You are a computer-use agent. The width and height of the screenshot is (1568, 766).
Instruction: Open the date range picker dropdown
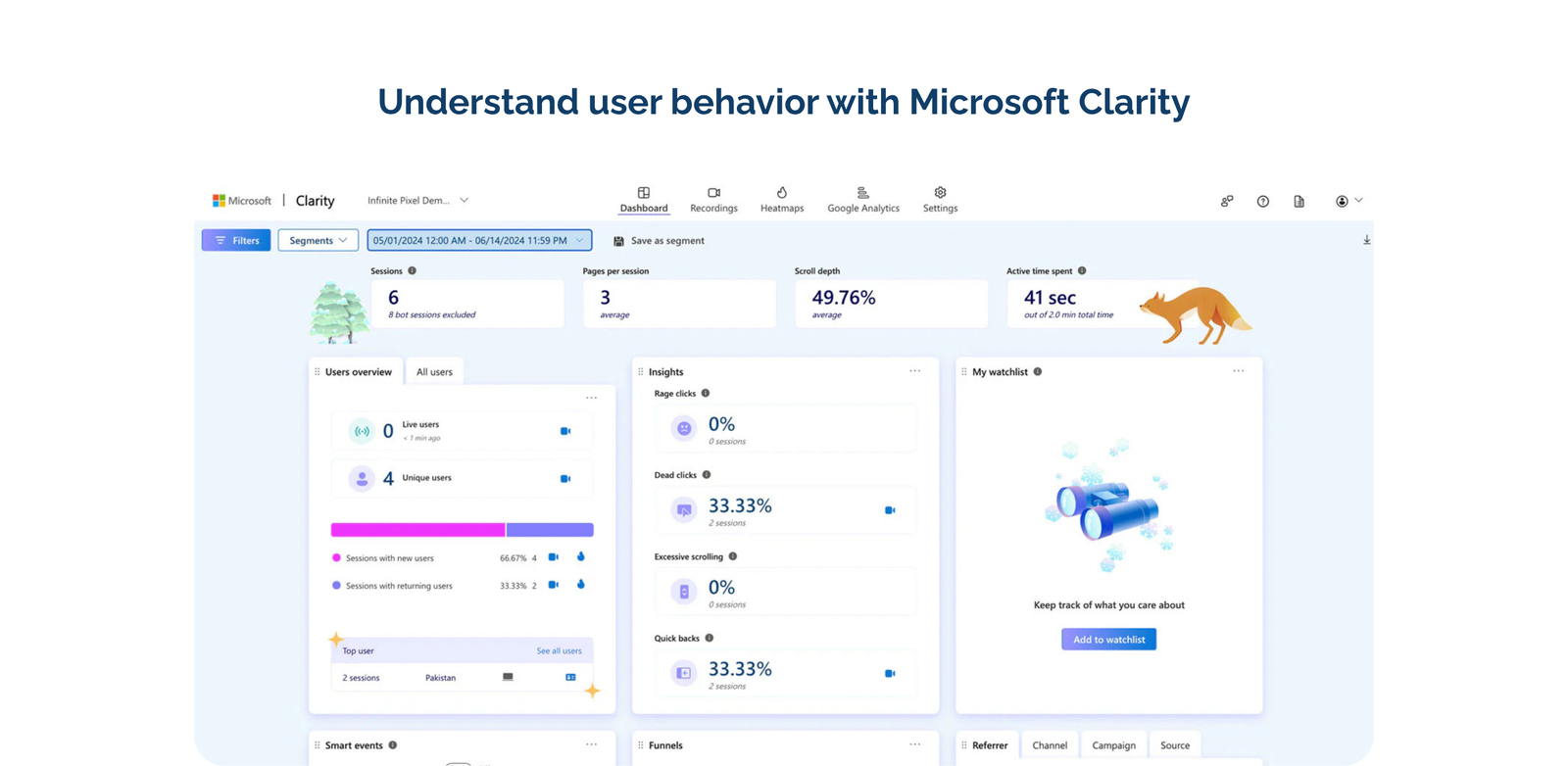479,240
